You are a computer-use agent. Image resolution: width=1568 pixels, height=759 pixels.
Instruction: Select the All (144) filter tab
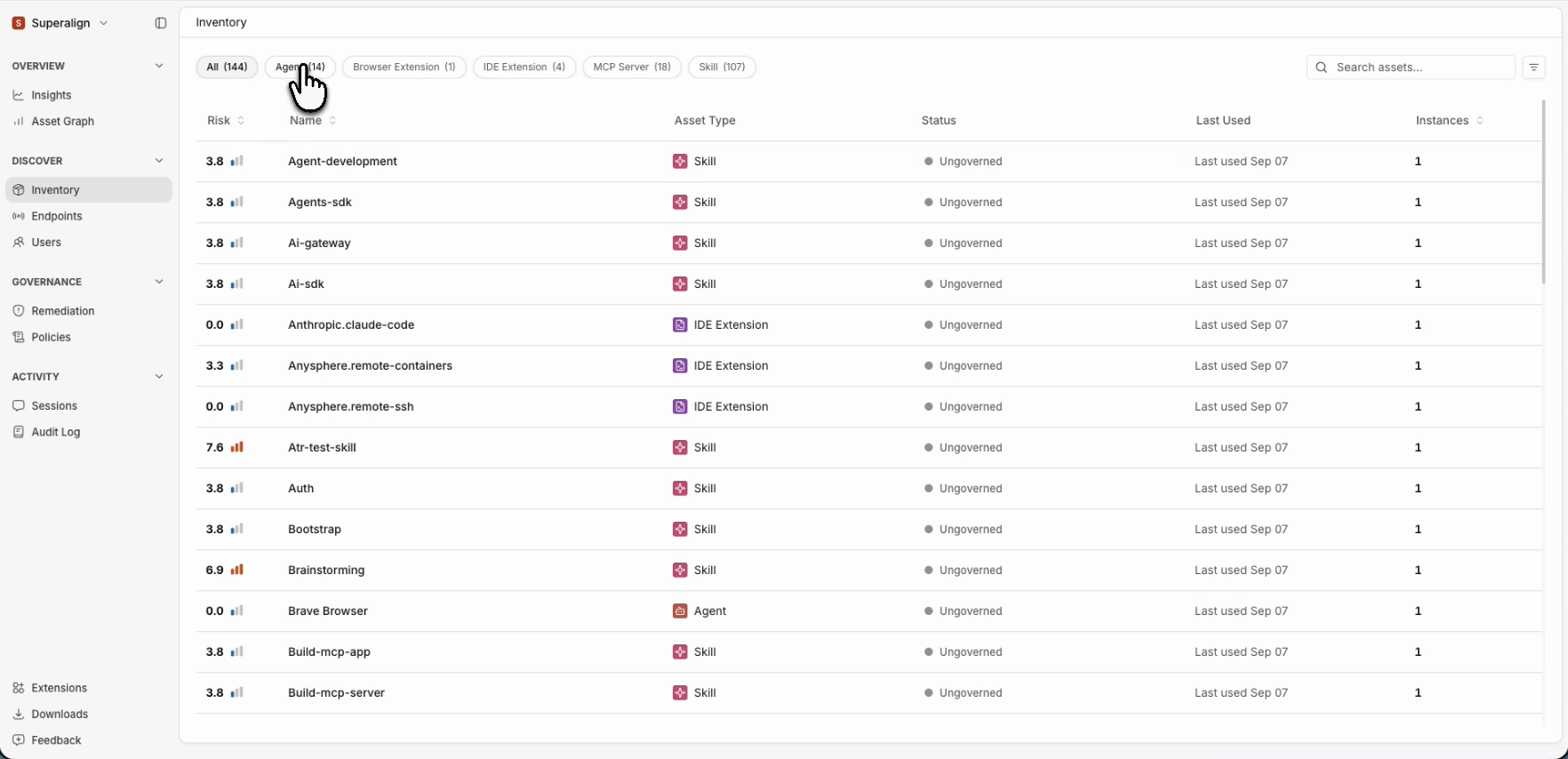tap(227, 68)
